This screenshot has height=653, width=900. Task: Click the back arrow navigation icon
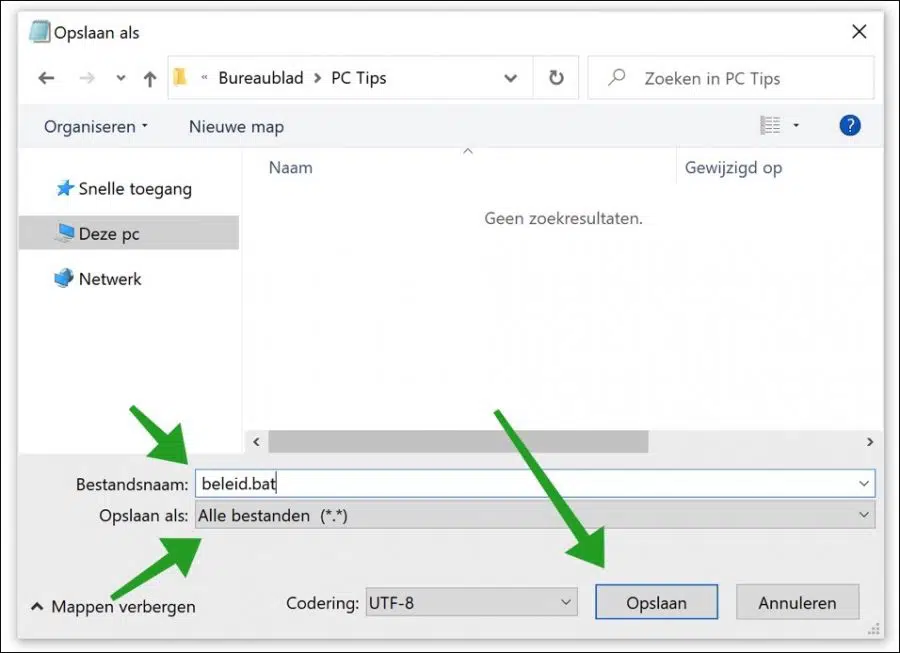tap(46, 78)
